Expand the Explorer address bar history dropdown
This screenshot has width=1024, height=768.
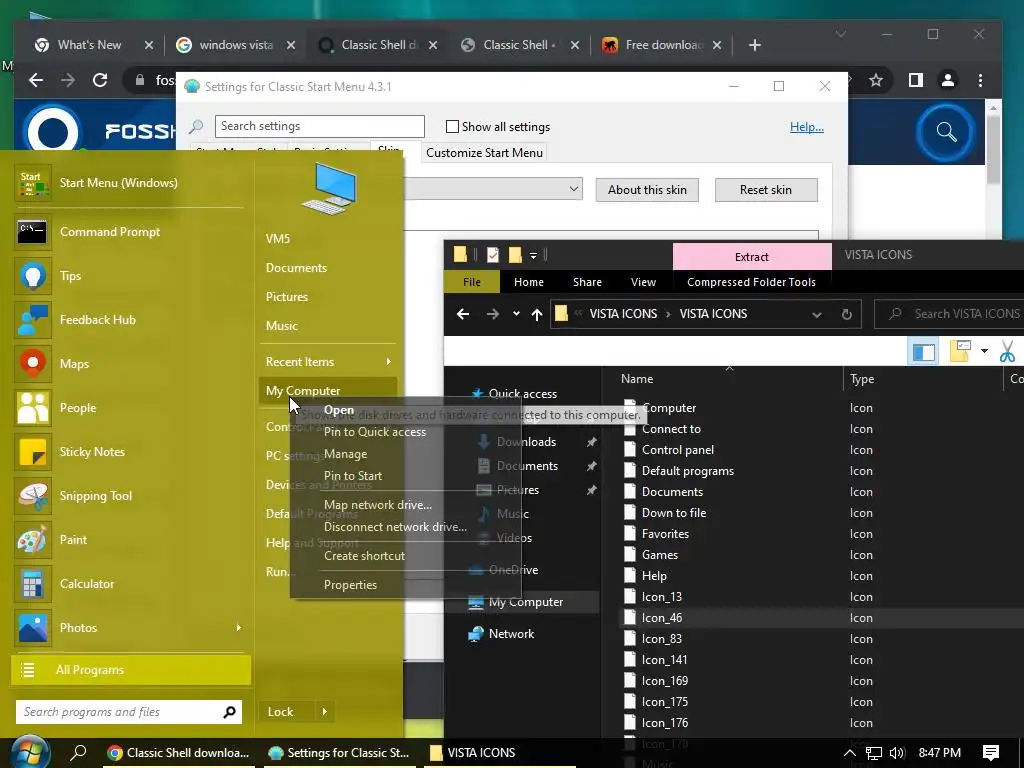[816, 314]
